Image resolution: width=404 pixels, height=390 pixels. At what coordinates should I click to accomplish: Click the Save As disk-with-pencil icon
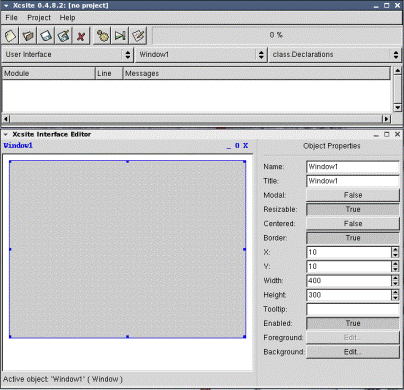pyautogui.click(x=64, y=35)
